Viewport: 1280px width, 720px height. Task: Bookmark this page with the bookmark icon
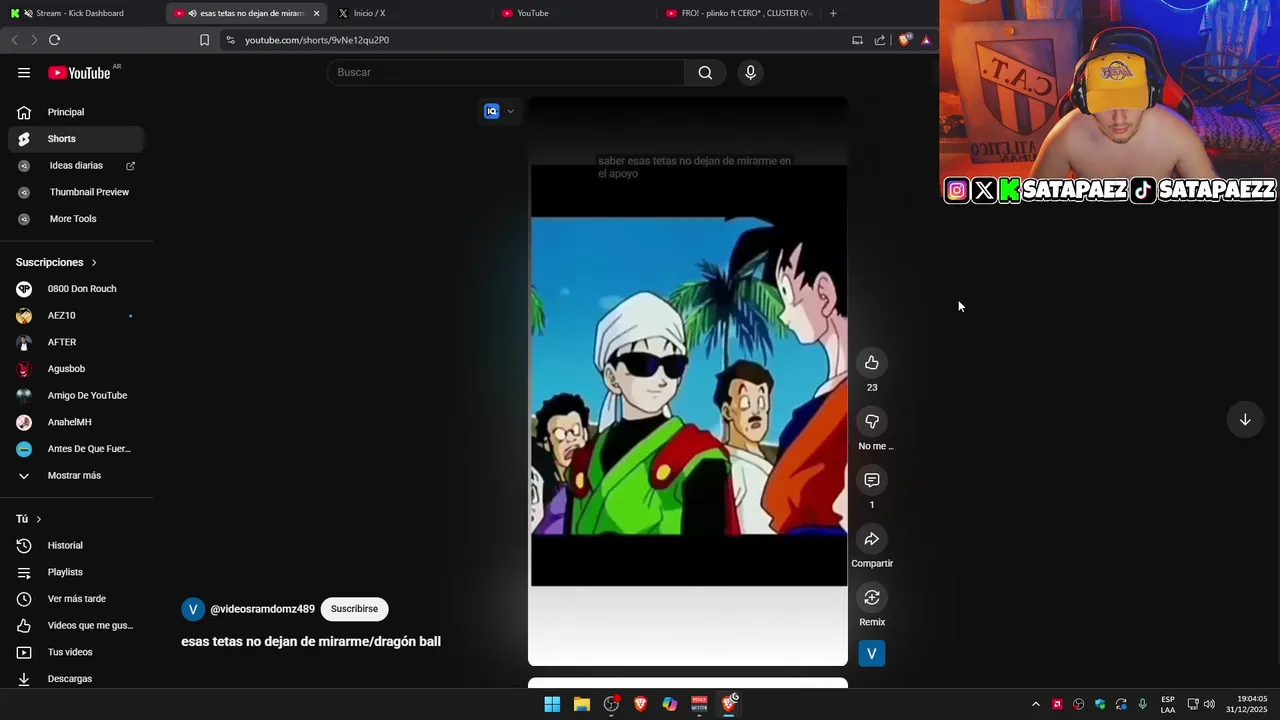(x=204, y=40)
